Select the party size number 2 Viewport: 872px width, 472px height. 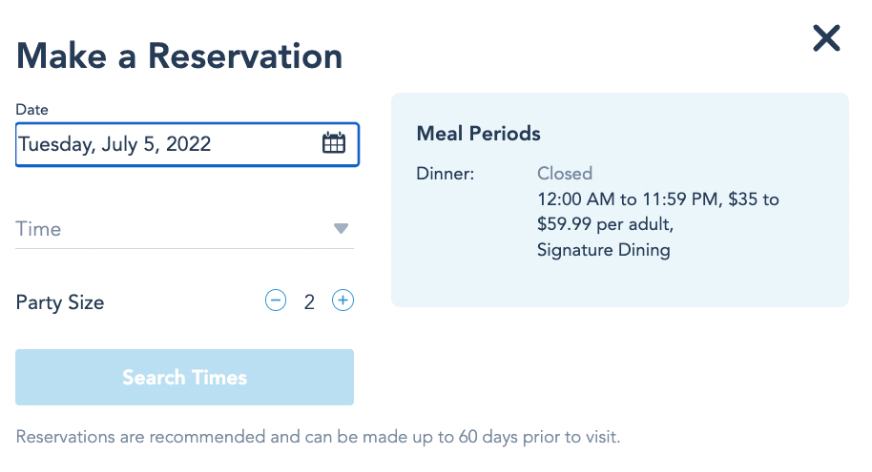pos(309,301)
